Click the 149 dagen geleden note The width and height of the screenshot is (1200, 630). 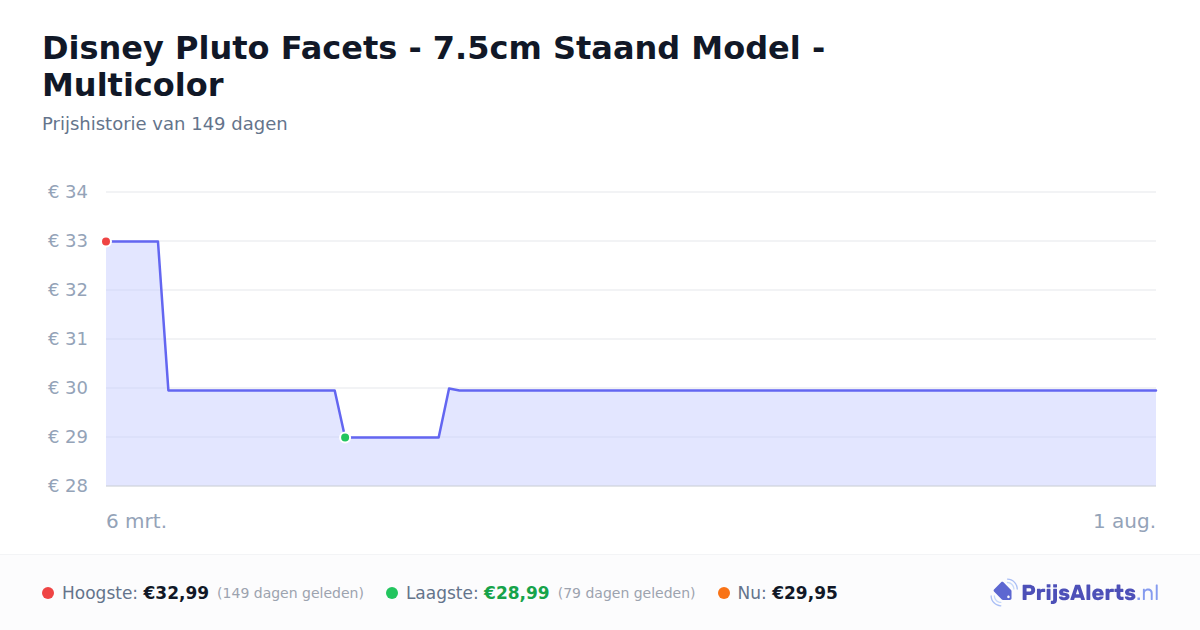coord(290,593)
